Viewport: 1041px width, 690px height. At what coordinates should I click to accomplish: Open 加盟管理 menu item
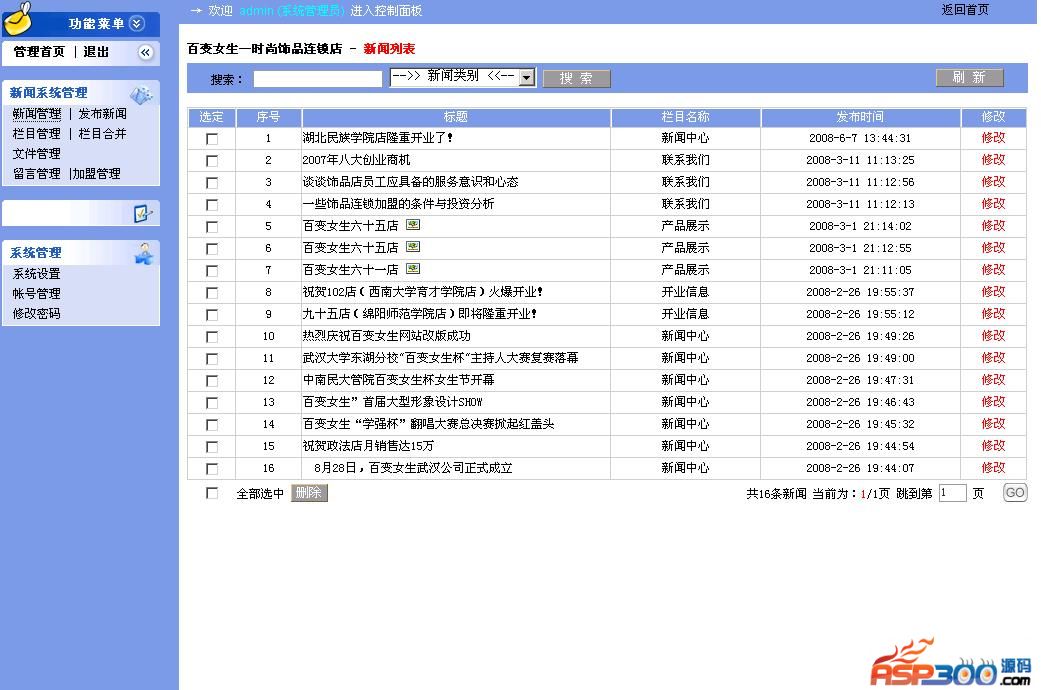(x=96, y=174)
